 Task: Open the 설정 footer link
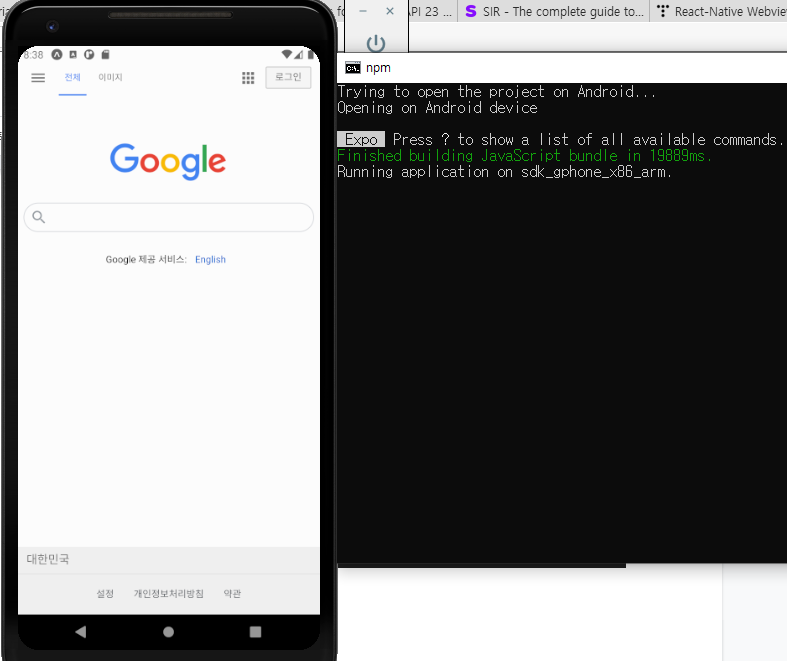point(105,593)
